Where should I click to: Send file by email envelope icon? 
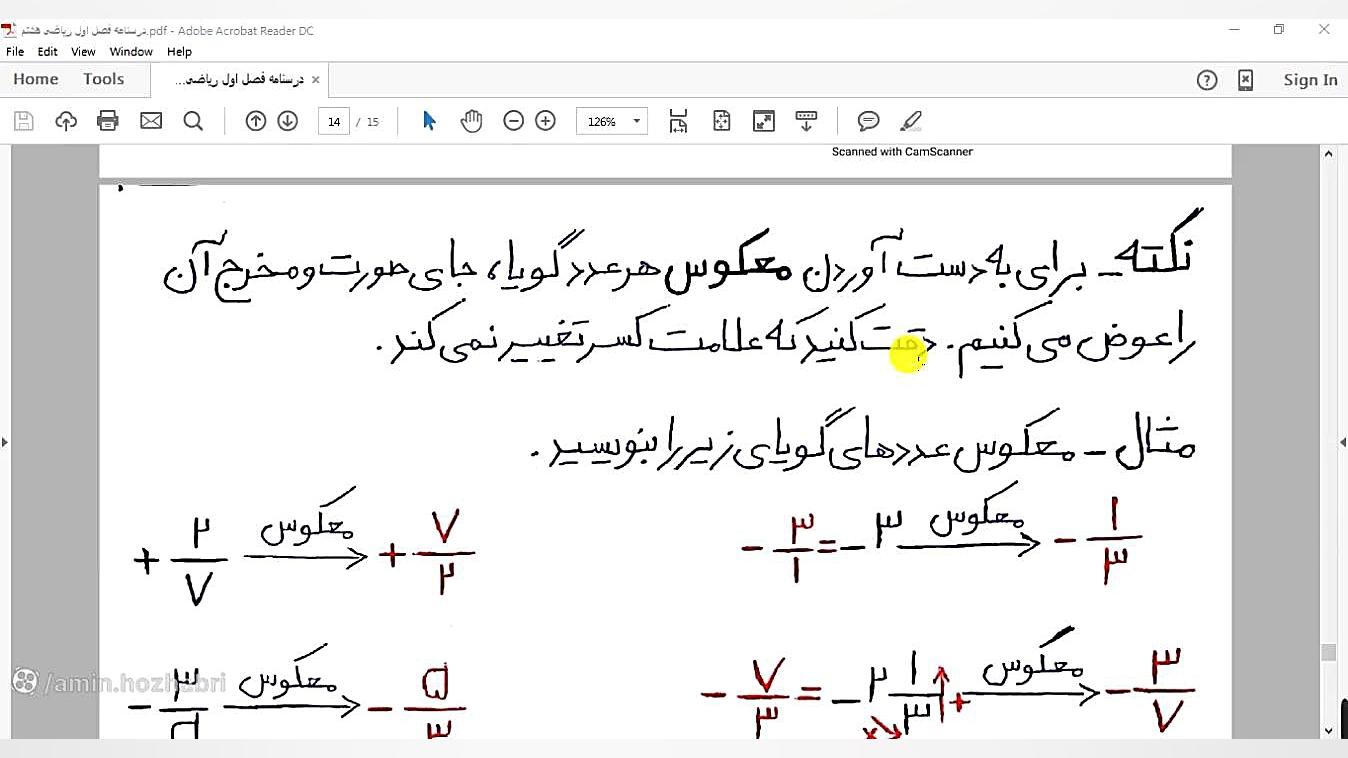point(151,121)
